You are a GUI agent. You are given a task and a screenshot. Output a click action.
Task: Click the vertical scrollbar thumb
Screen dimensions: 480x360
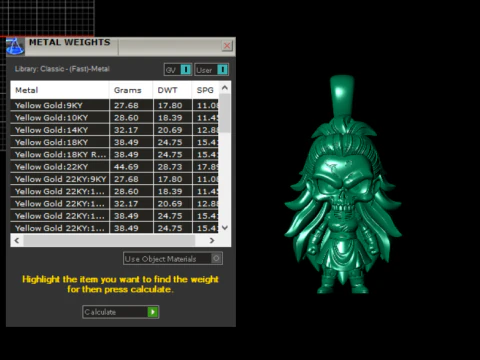[x=225, y=113]
